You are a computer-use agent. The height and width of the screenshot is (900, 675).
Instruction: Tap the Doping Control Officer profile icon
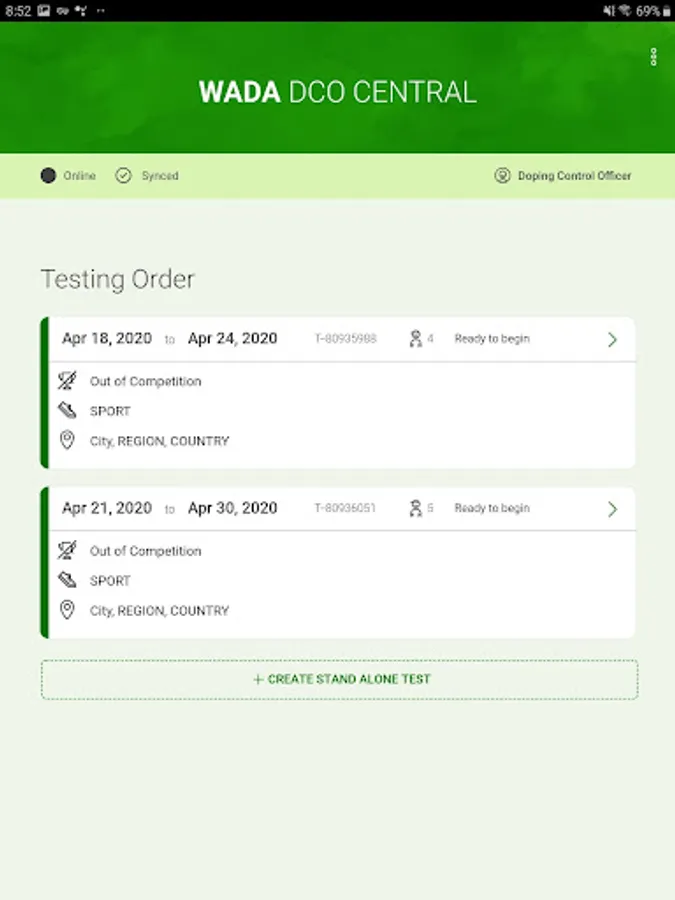click(502, 176)
